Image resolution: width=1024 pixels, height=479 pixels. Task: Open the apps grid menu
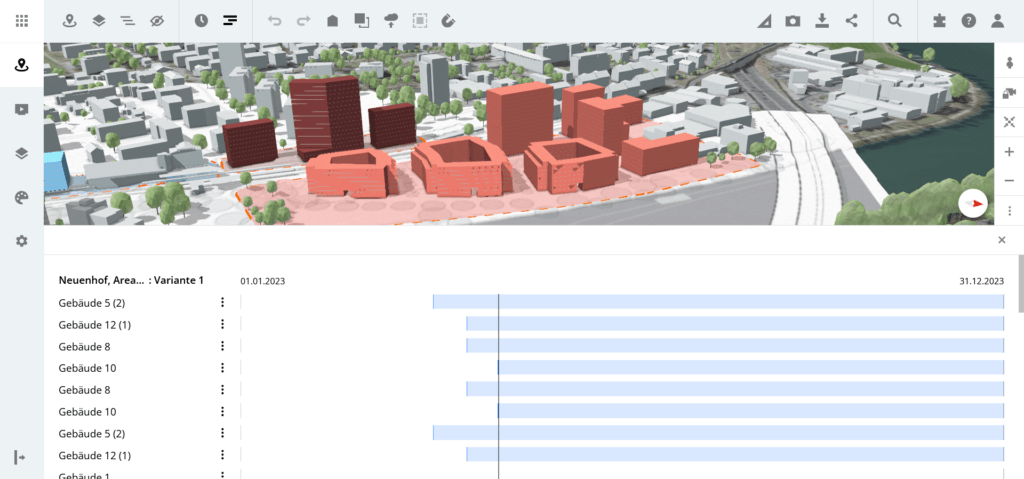coord(22,20)
